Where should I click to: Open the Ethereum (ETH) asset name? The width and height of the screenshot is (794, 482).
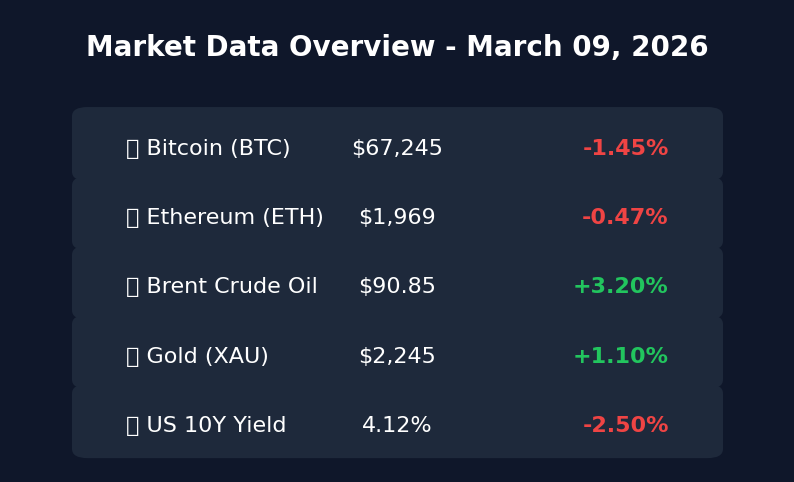point(235,218)
